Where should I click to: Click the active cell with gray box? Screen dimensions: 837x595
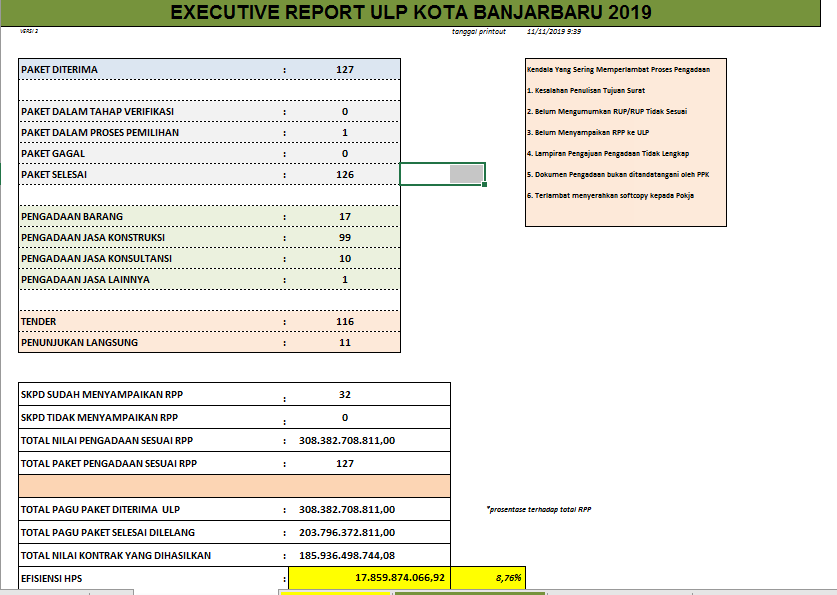coord(442,174)
